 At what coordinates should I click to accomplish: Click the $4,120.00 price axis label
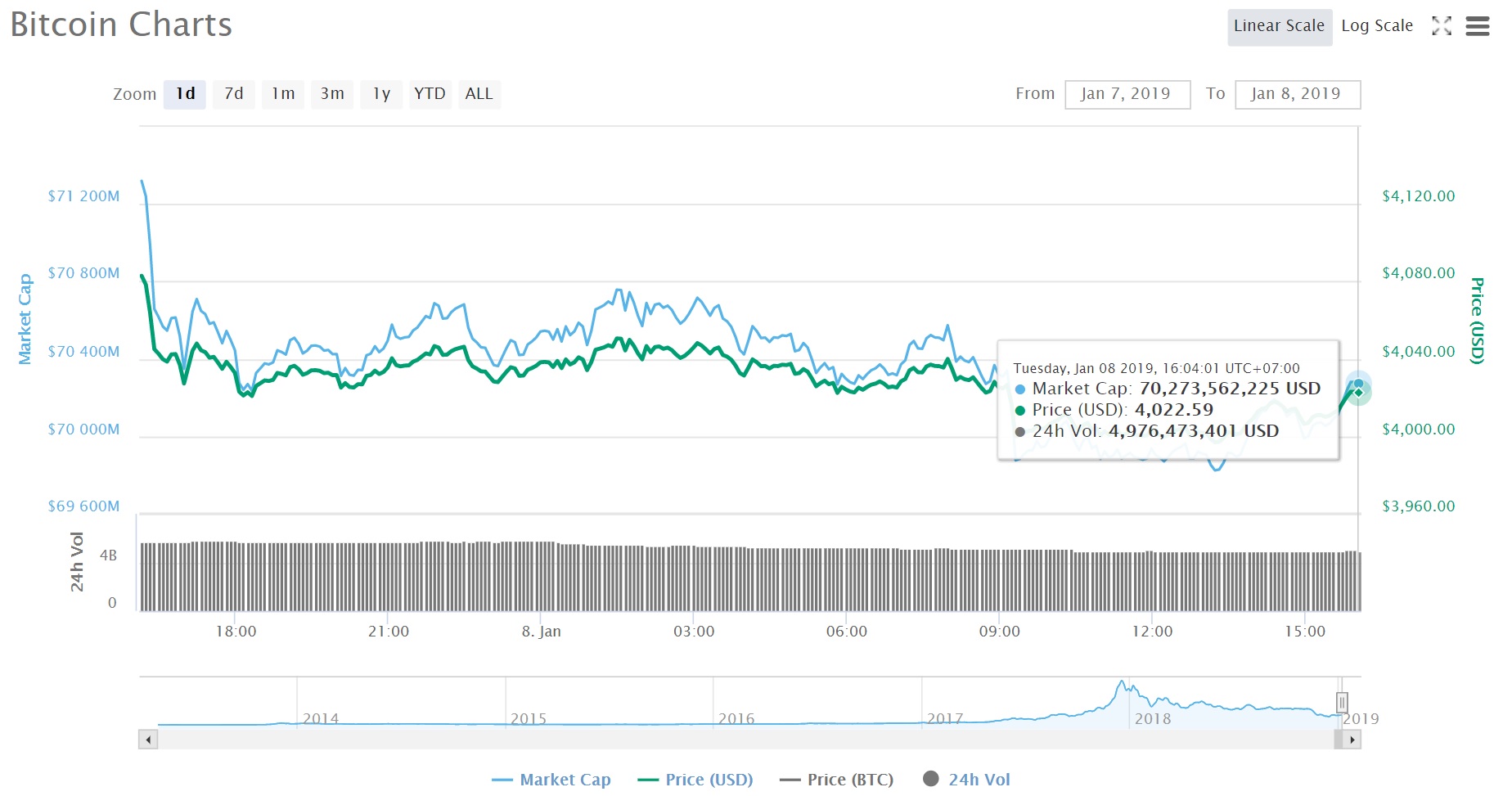1419,196
